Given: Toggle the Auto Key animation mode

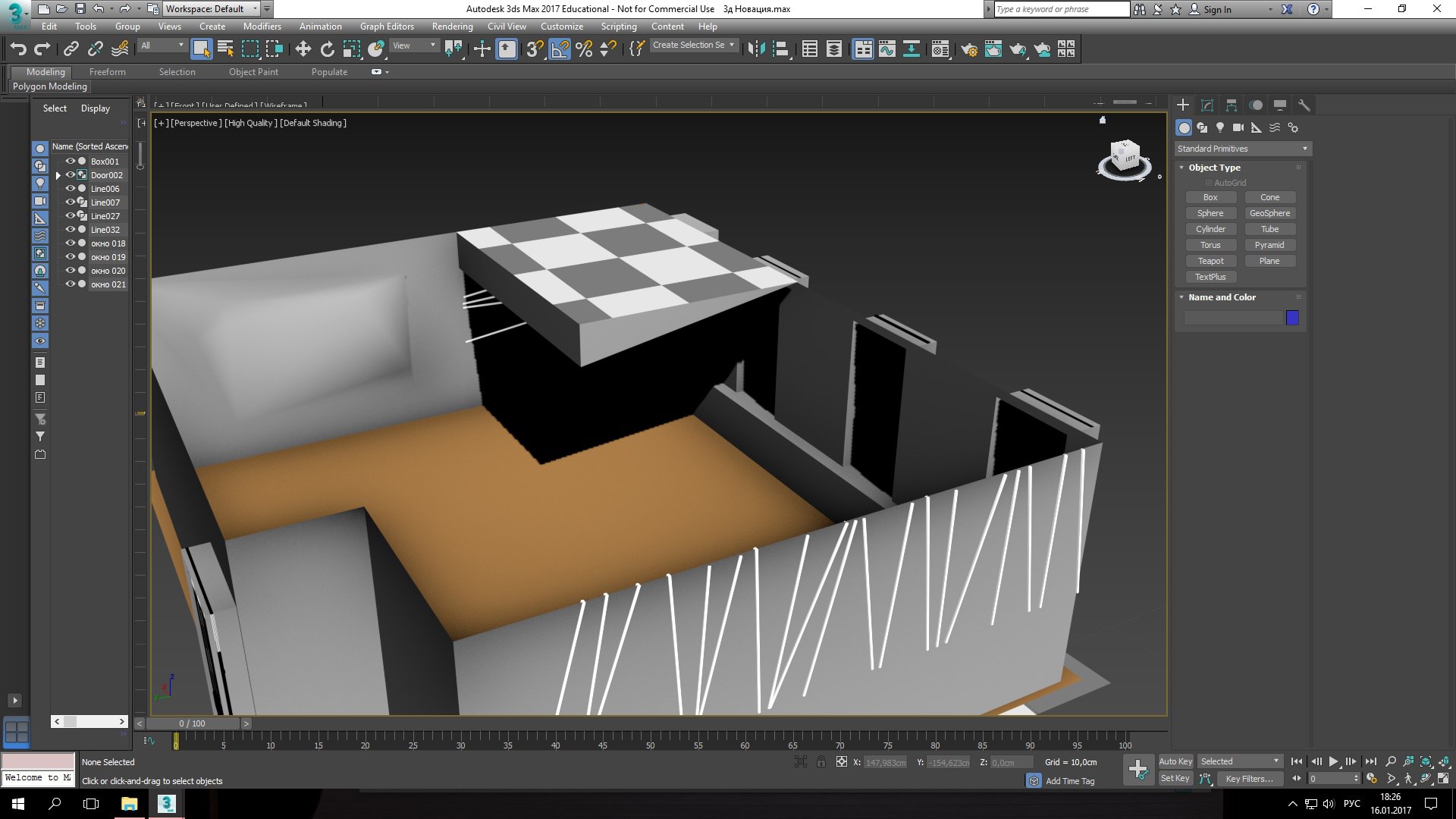Looking at the screenshot, I should (x=1175, y=761).
